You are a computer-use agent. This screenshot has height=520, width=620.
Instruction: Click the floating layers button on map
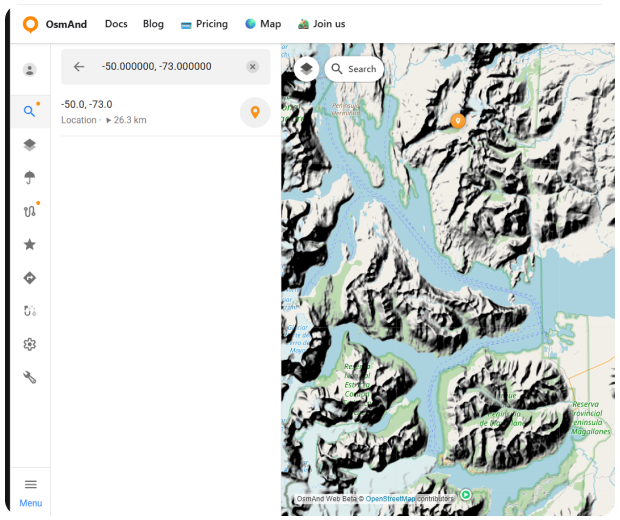(306, 68)
